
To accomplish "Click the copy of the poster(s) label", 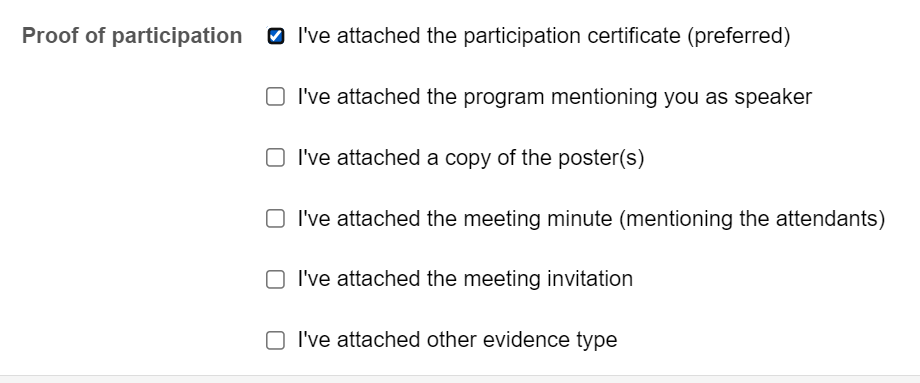I will pos(471,158).
